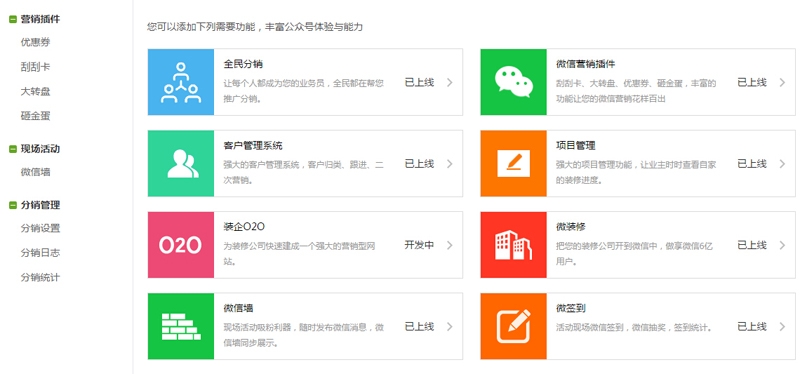Open 微信墙 under 现场活动 in sidebar
Screen dimensions: 800x374
click(x=35, y=172)
